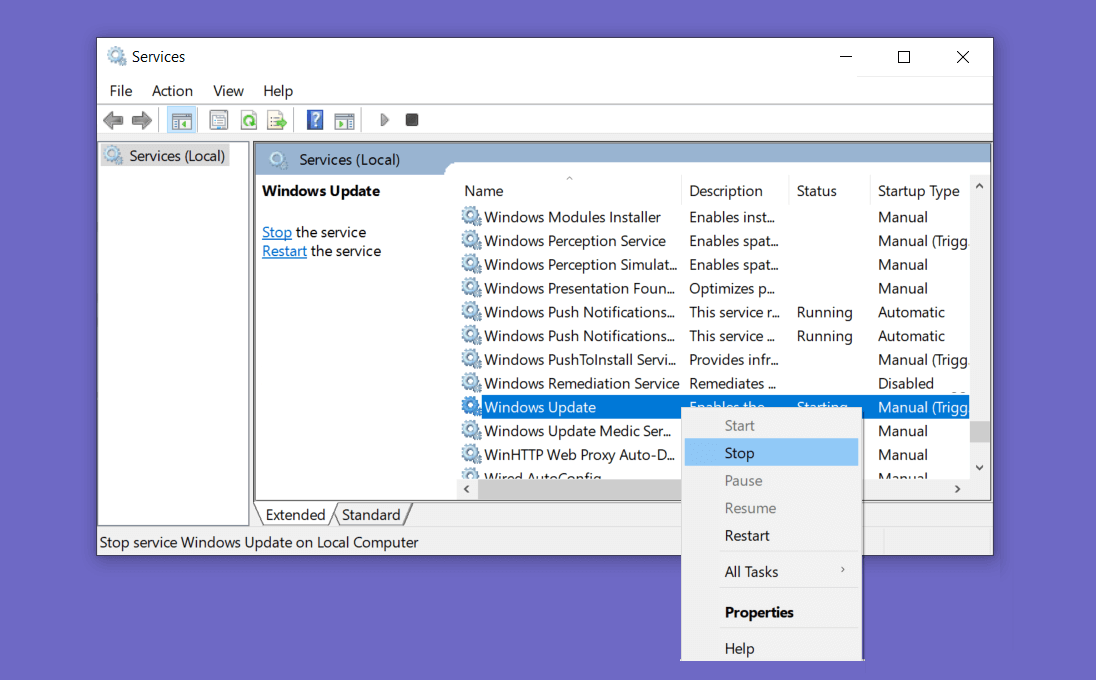Viewport: 1096px width, 680px height.
Task: Click the Disabled startup type cell
Action: [906, 384]
